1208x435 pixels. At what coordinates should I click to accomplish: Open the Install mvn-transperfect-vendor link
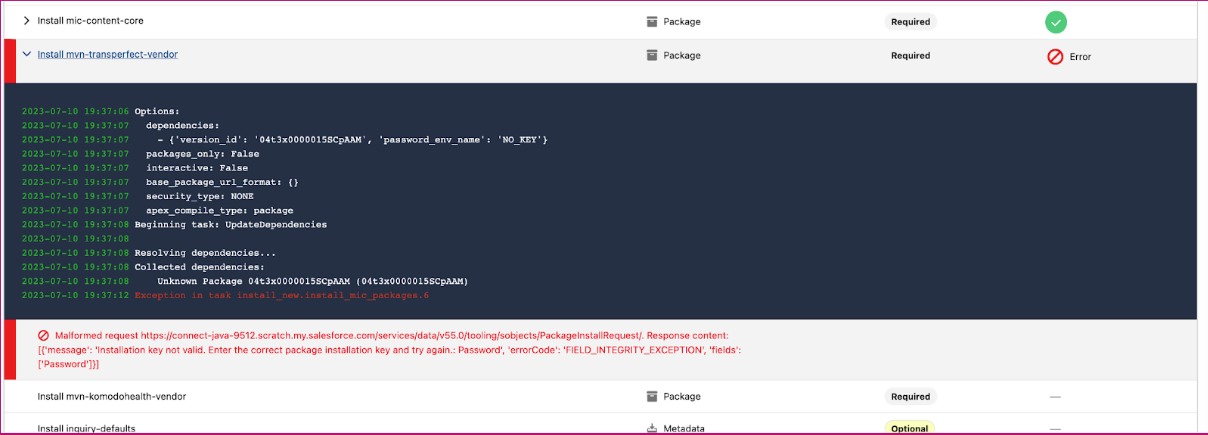point(107,55)
